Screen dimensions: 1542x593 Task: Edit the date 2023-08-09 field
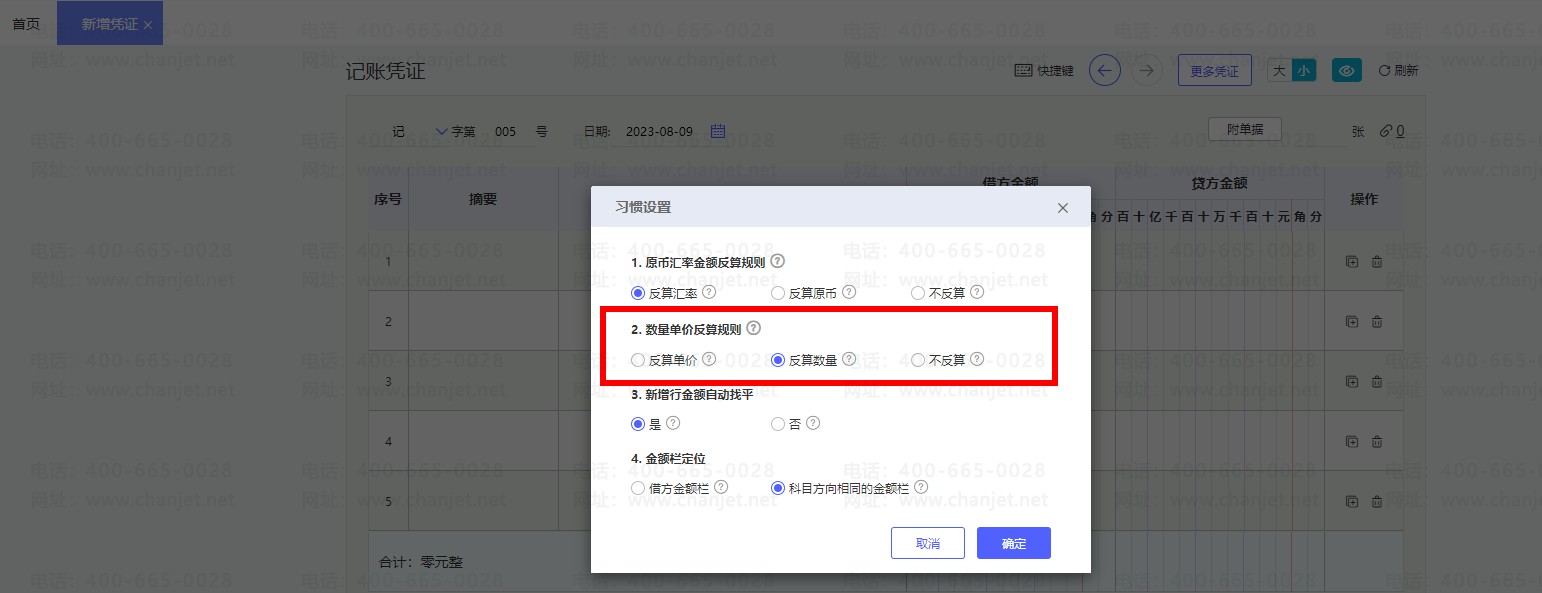point(658,131)
